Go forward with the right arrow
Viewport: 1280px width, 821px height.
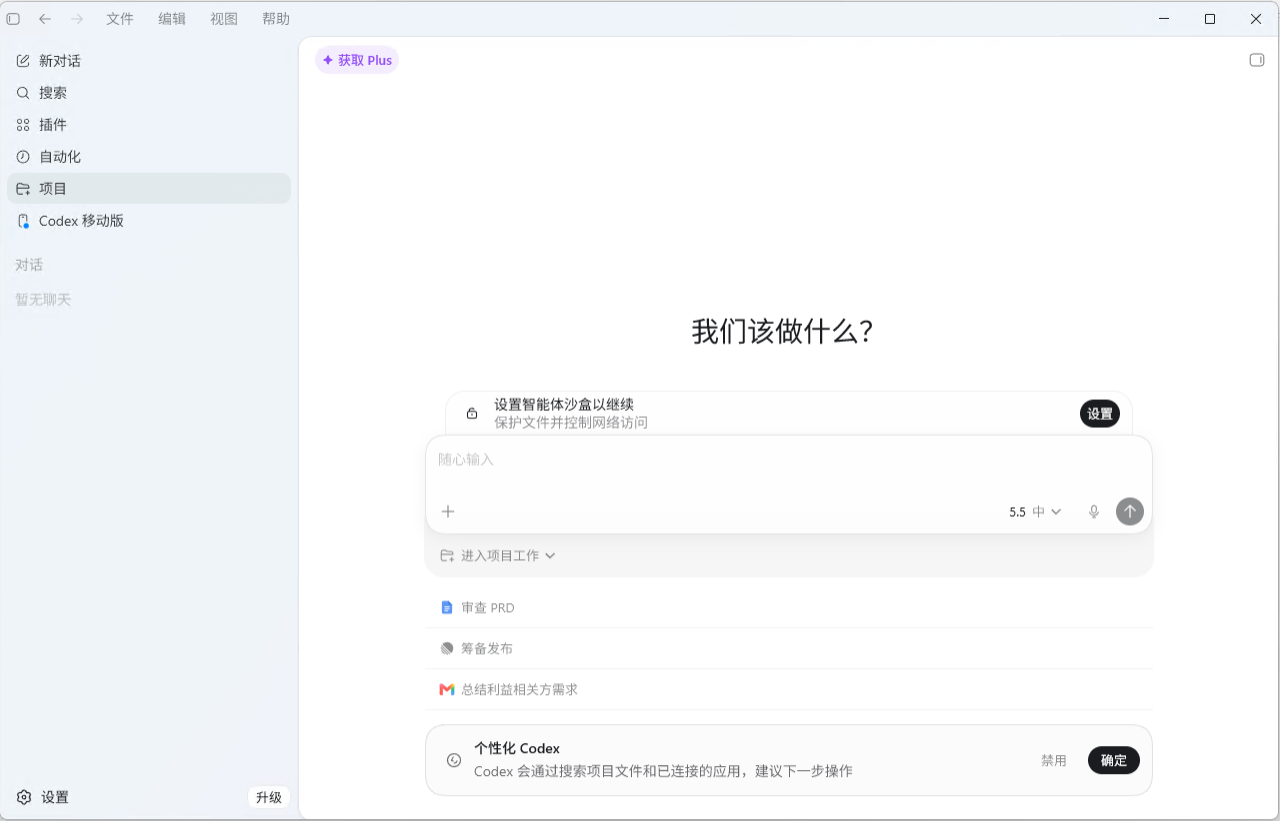pos(77,19)
